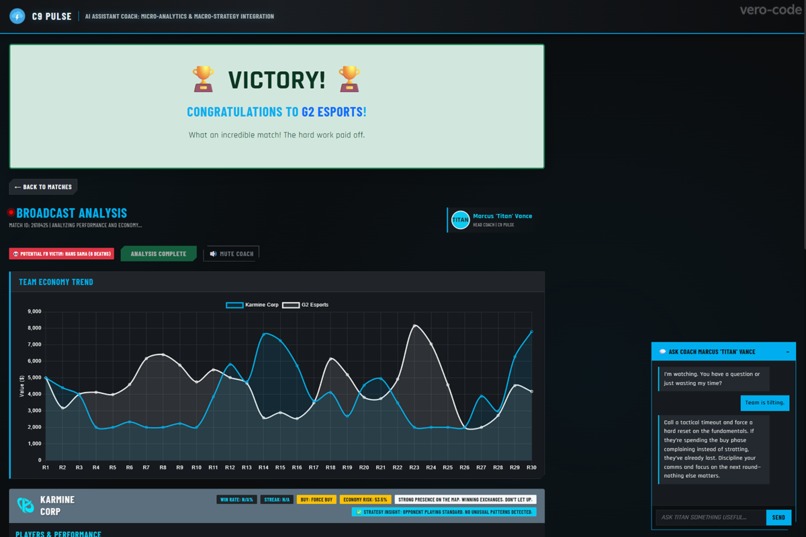Screen dimensions: 806x537
Task: Click the Marcus 'Titan' Vance coach name
Action: 502,216
